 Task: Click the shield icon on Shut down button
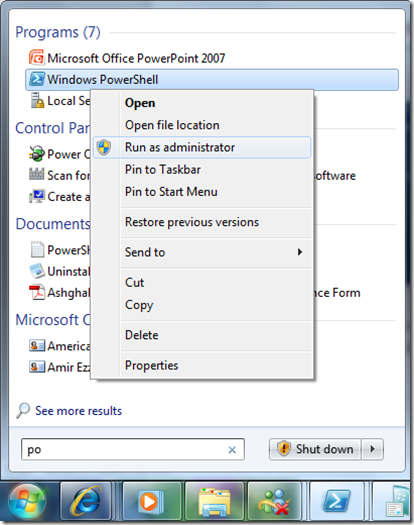pyautogui.click(x=284, y=449)
